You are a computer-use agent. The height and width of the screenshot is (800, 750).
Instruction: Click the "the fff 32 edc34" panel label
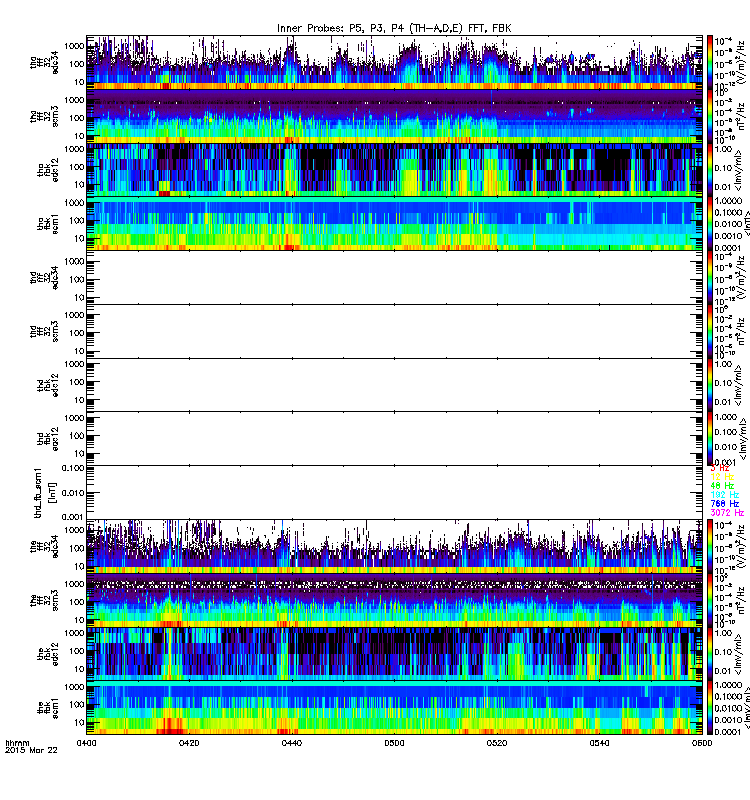(44, 547)
